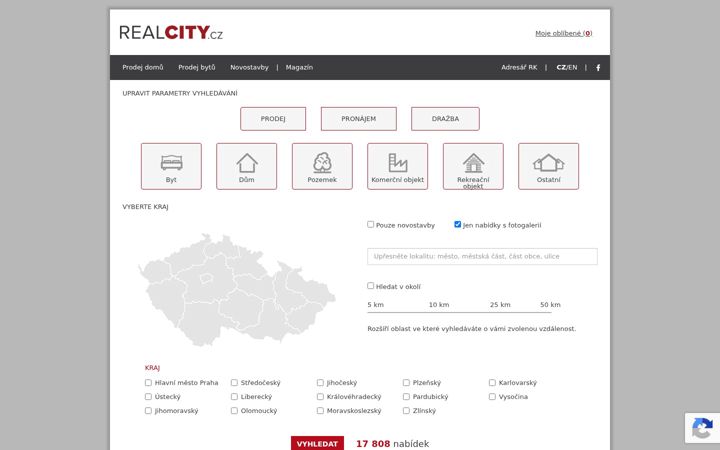Pick the Komerční objekt factory icon
This screenshot has height=450, width=720.
point(398,166)
